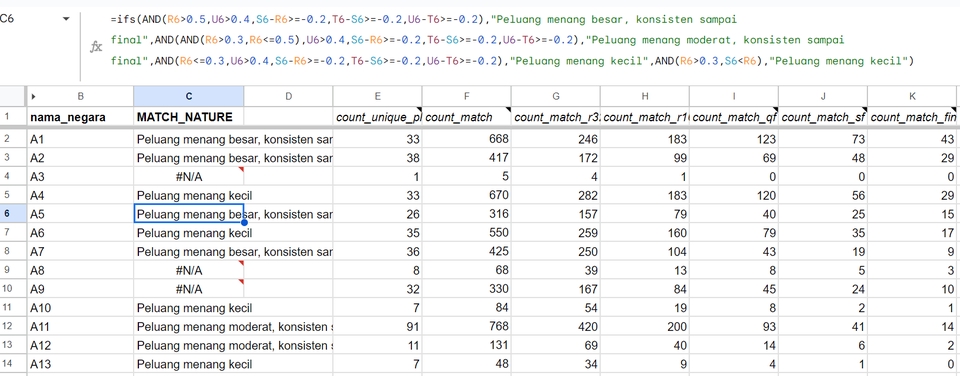Click the count_match_sf header cell
The height and width of the screenshot is (376, 960).
pyautogui.click(x=823, y=117)
